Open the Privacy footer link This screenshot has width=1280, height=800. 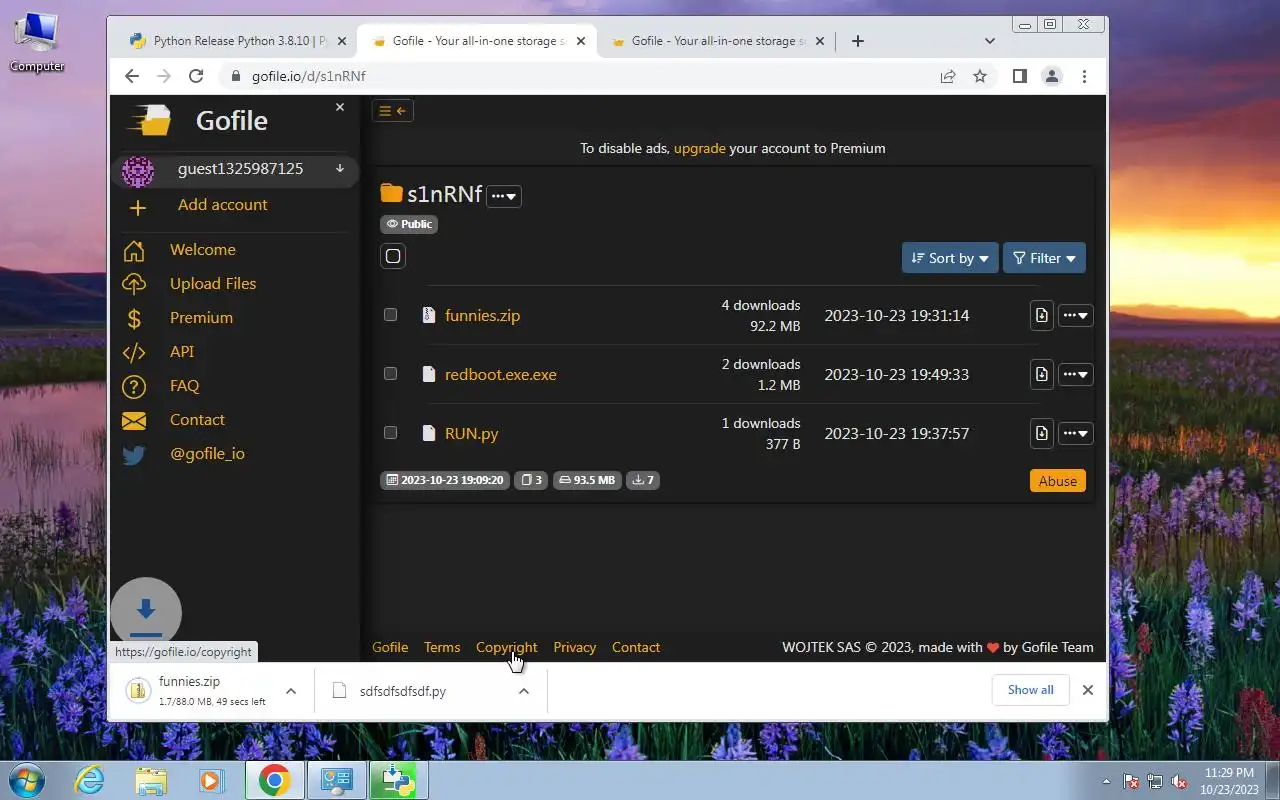point(575,647)
